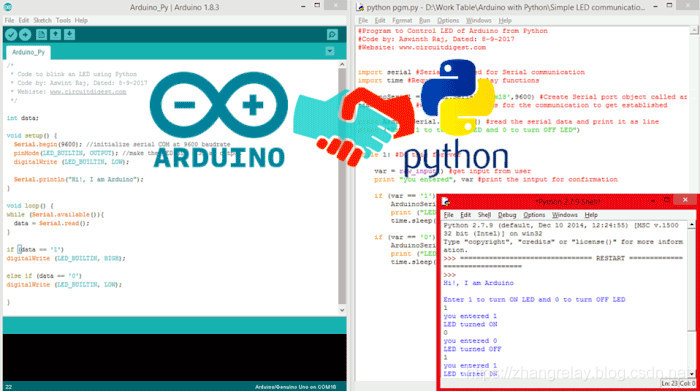Image resolution: width=700 pixels, height=391 pixels.
Task: Click the python pgm.py editor scrollbar up arrow
Action: pos(694,30)
